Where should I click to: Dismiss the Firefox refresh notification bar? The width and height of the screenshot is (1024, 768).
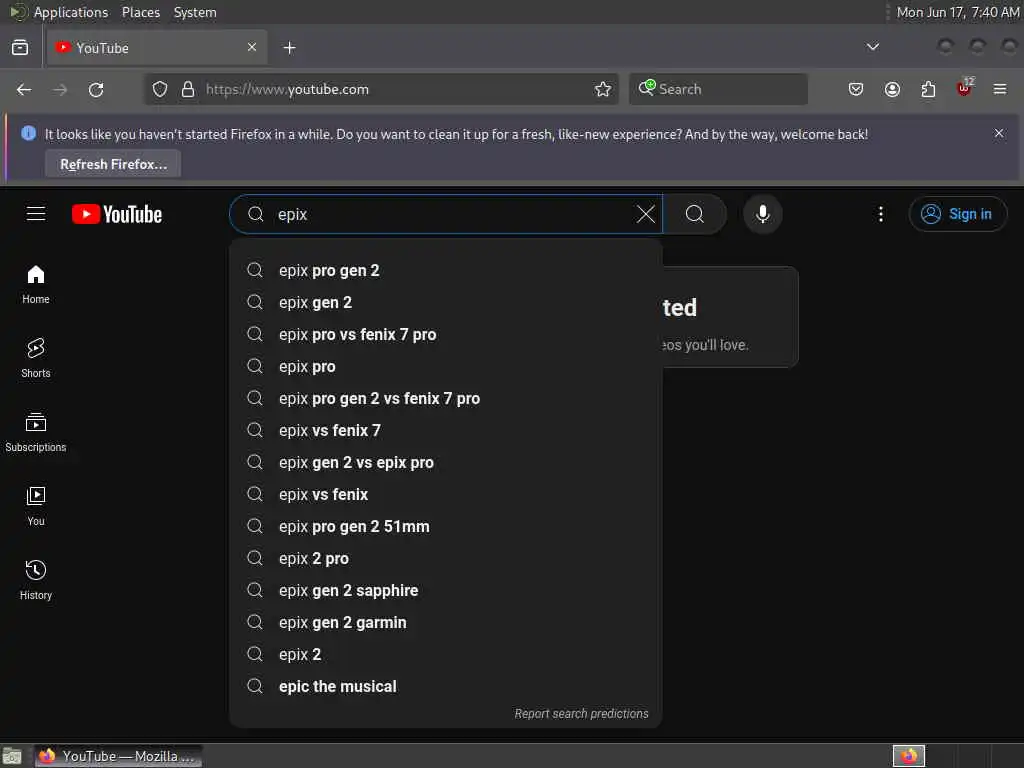[999, 133]
